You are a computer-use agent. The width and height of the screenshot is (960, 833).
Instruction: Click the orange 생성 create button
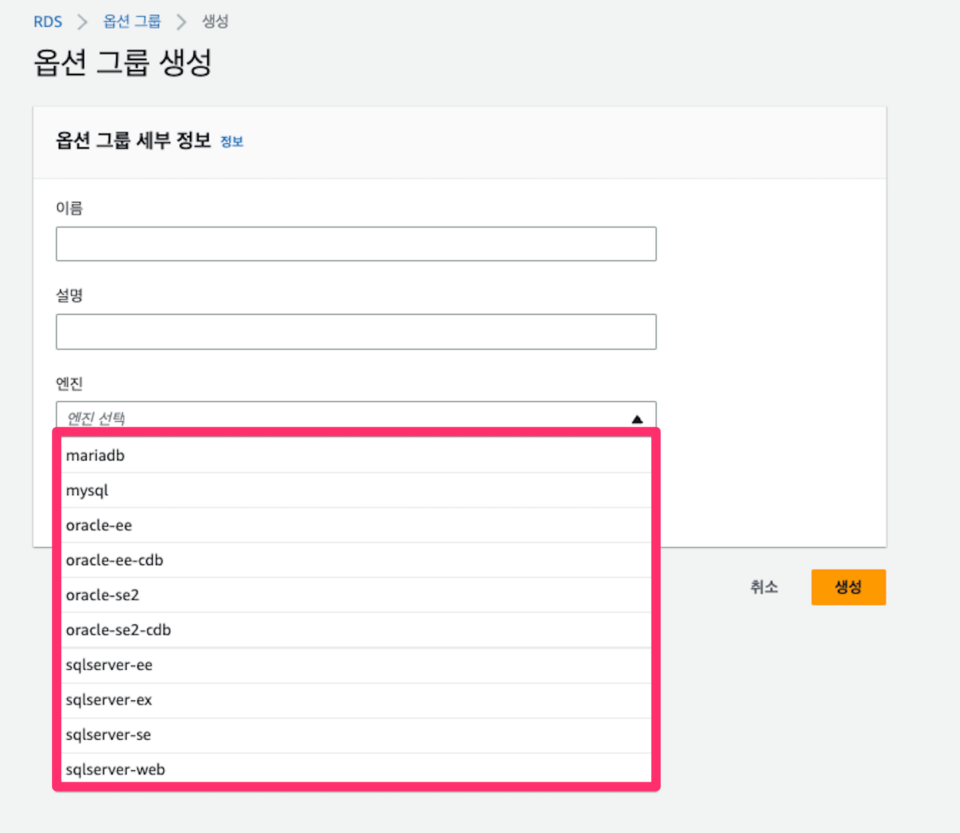click(x=848, y=587)
